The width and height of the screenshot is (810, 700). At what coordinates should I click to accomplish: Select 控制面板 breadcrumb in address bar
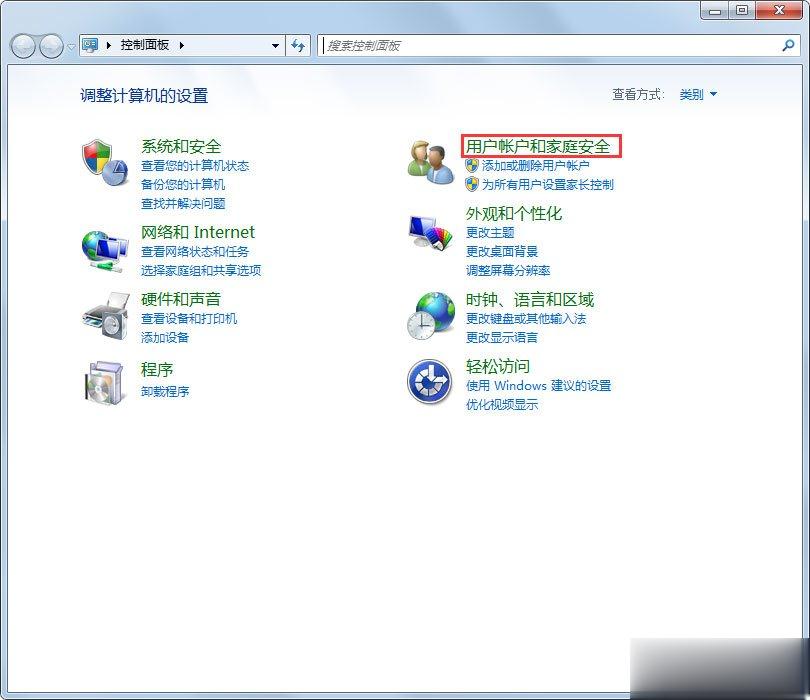(x=145, y=45)
